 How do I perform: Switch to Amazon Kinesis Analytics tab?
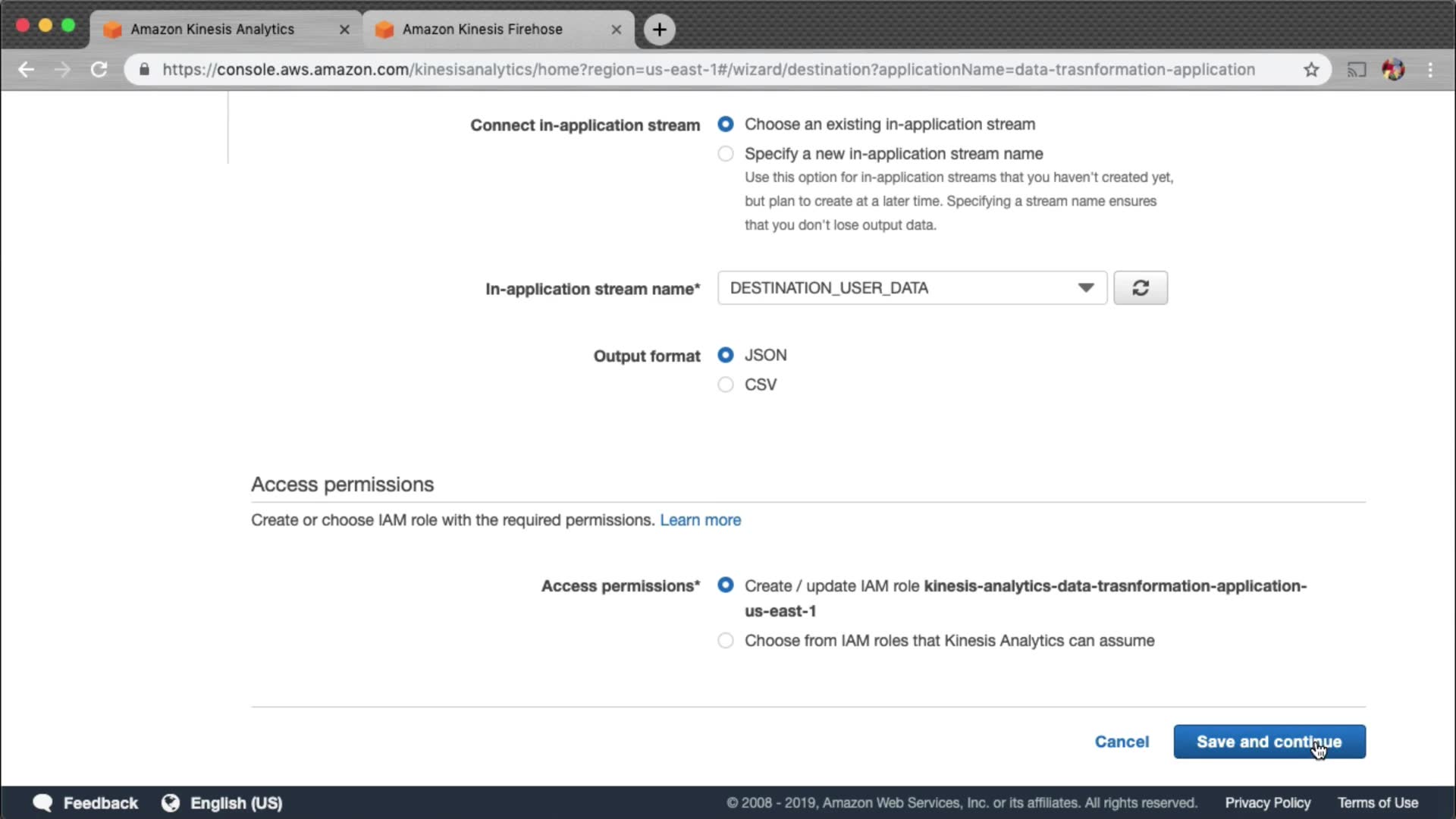(212, 30)
